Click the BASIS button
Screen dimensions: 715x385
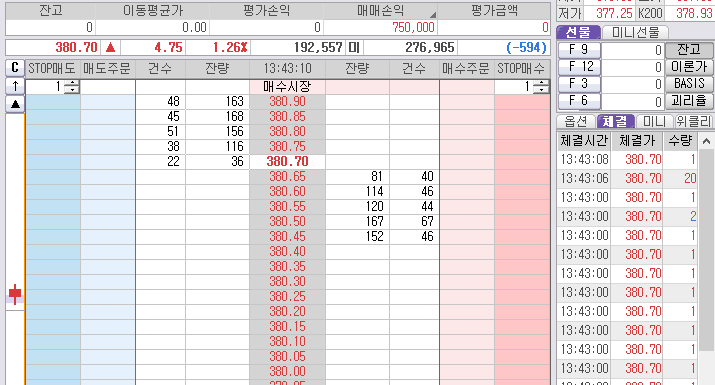point(689,84)
